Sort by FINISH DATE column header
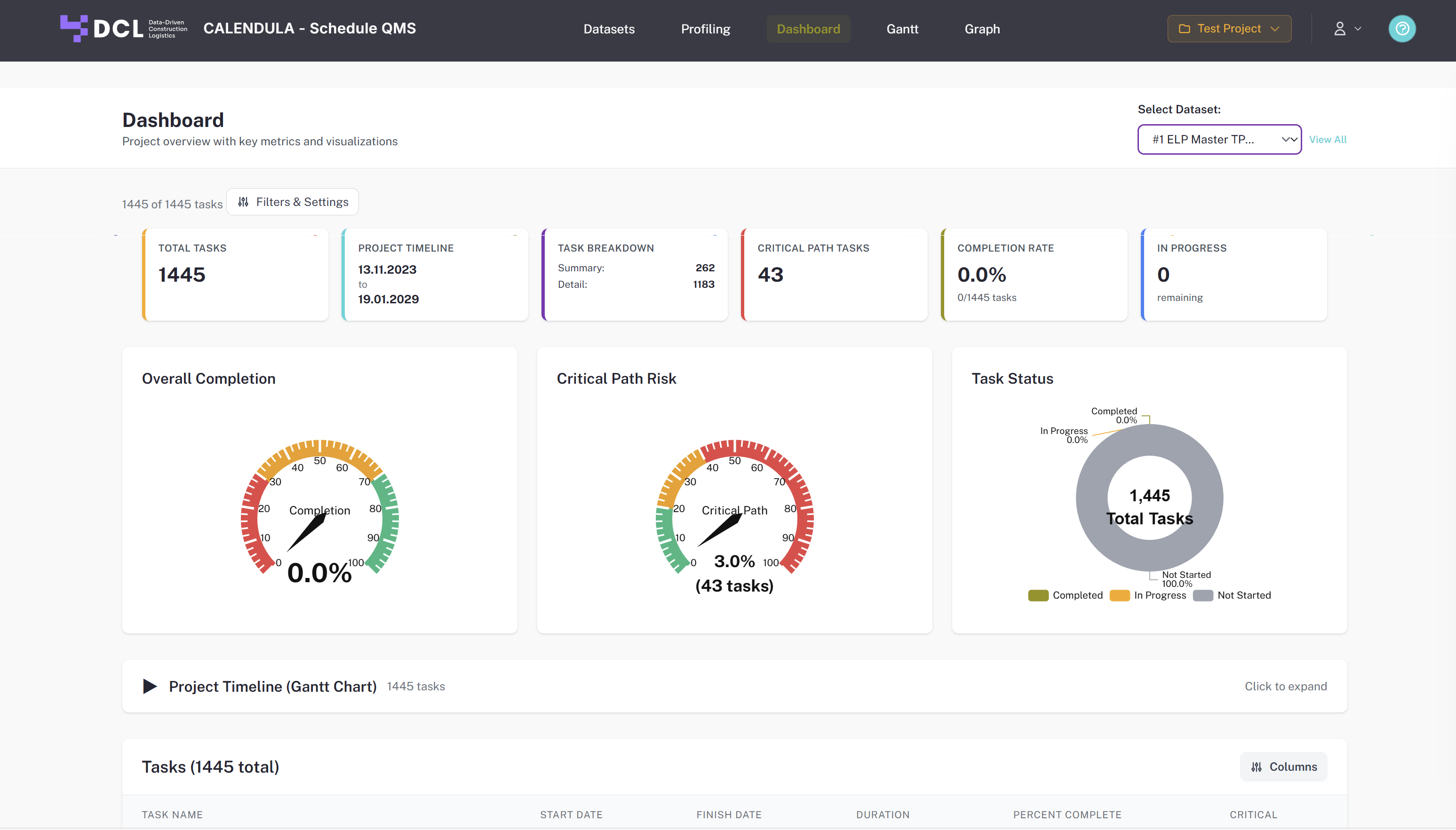1456x830 pixels. pyautogui.click(x=729, y=814)
